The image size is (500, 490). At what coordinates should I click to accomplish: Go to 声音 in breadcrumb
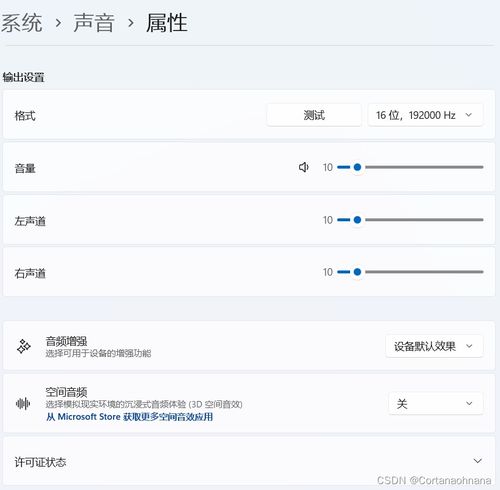94,23
